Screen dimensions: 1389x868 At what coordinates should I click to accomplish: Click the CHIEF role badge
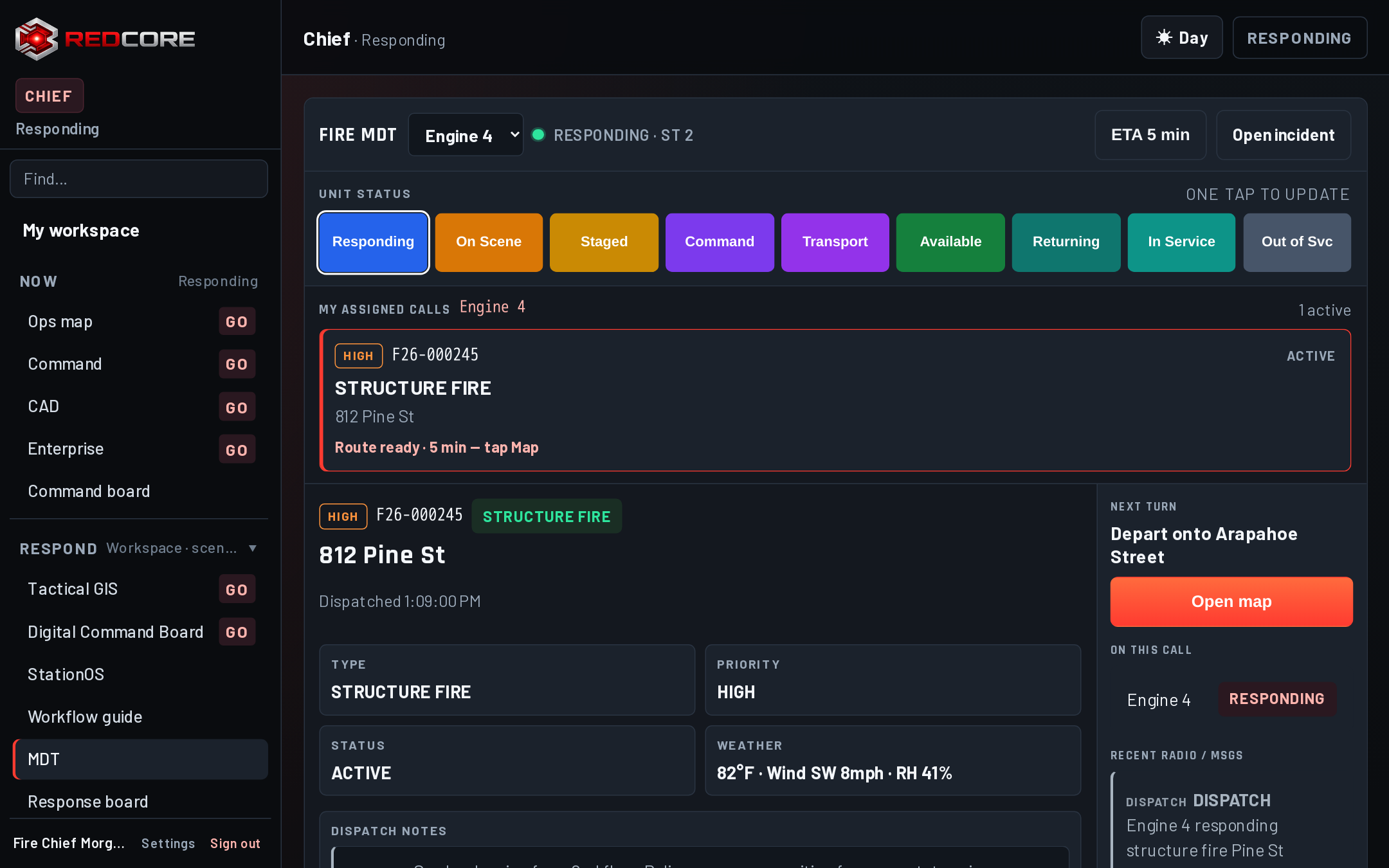click(49, 96)
